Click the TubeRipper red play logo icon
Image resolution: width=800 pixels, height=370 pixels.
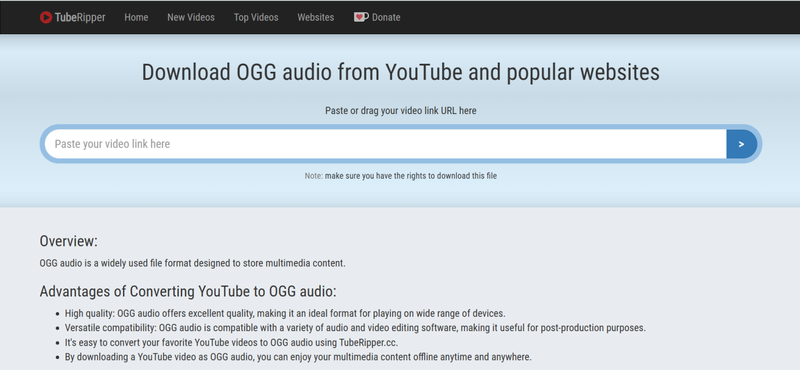click(46, 17)
